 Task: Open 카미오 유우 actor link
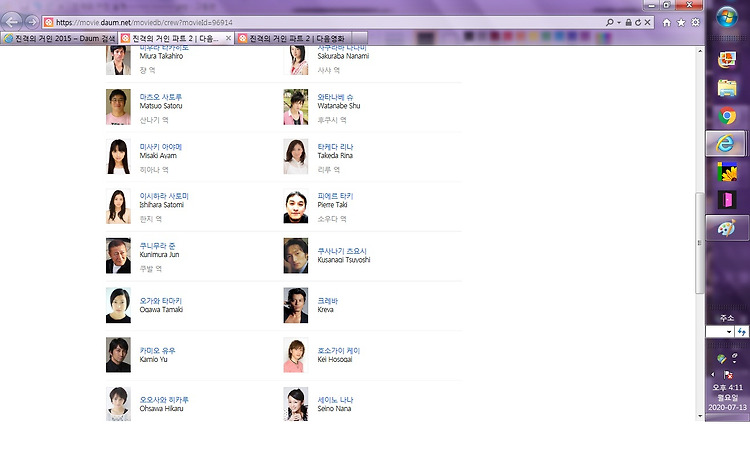157,351
